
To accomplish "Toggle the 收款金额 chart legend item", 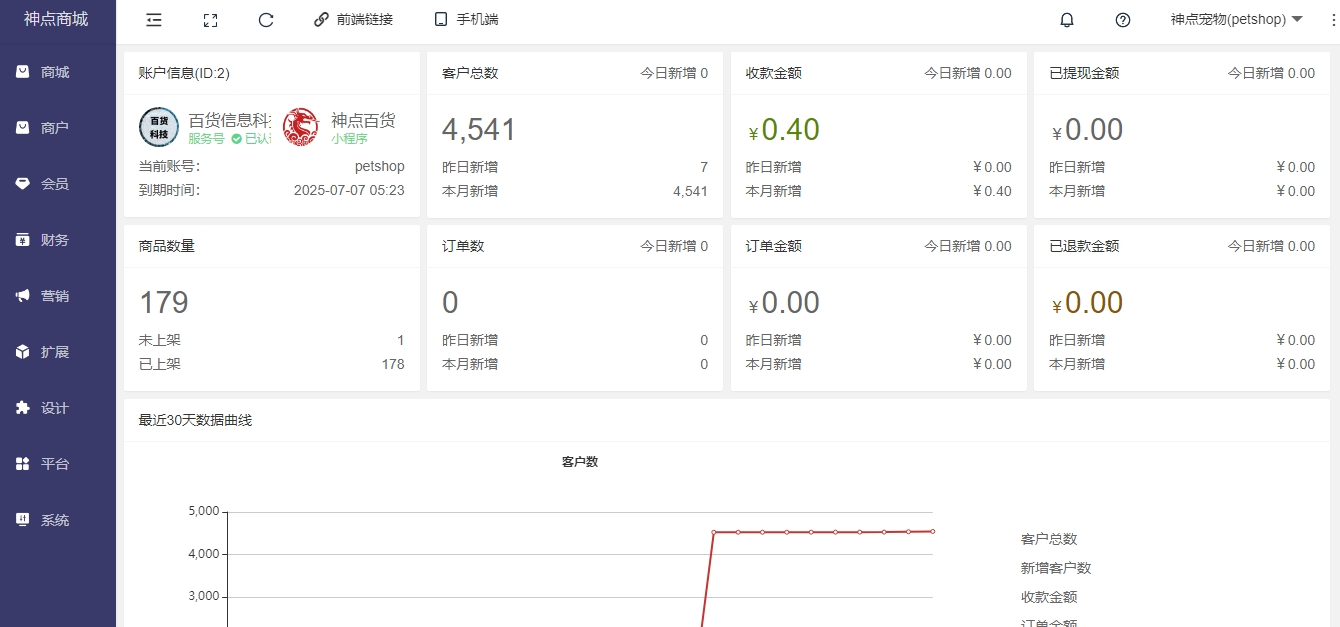I will (1049, 597).
